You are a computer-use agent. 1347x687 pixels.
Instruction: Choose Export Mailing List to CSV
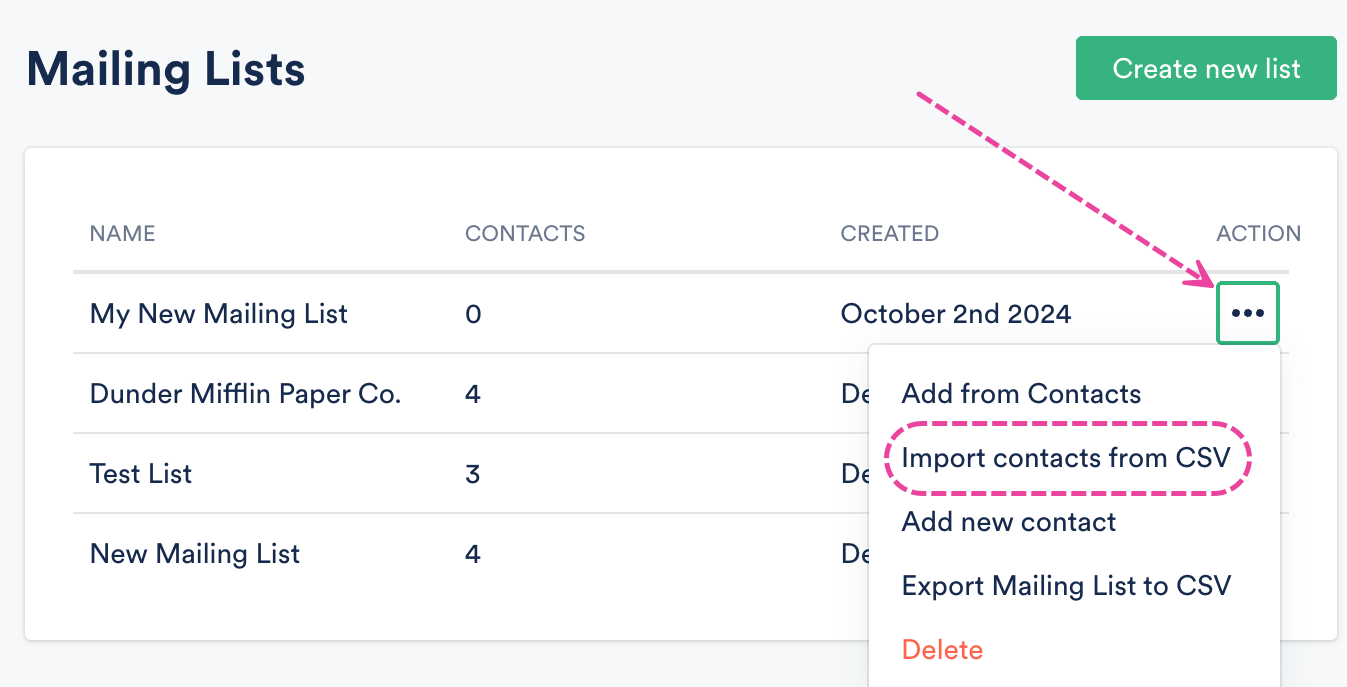coord(1066,586)
